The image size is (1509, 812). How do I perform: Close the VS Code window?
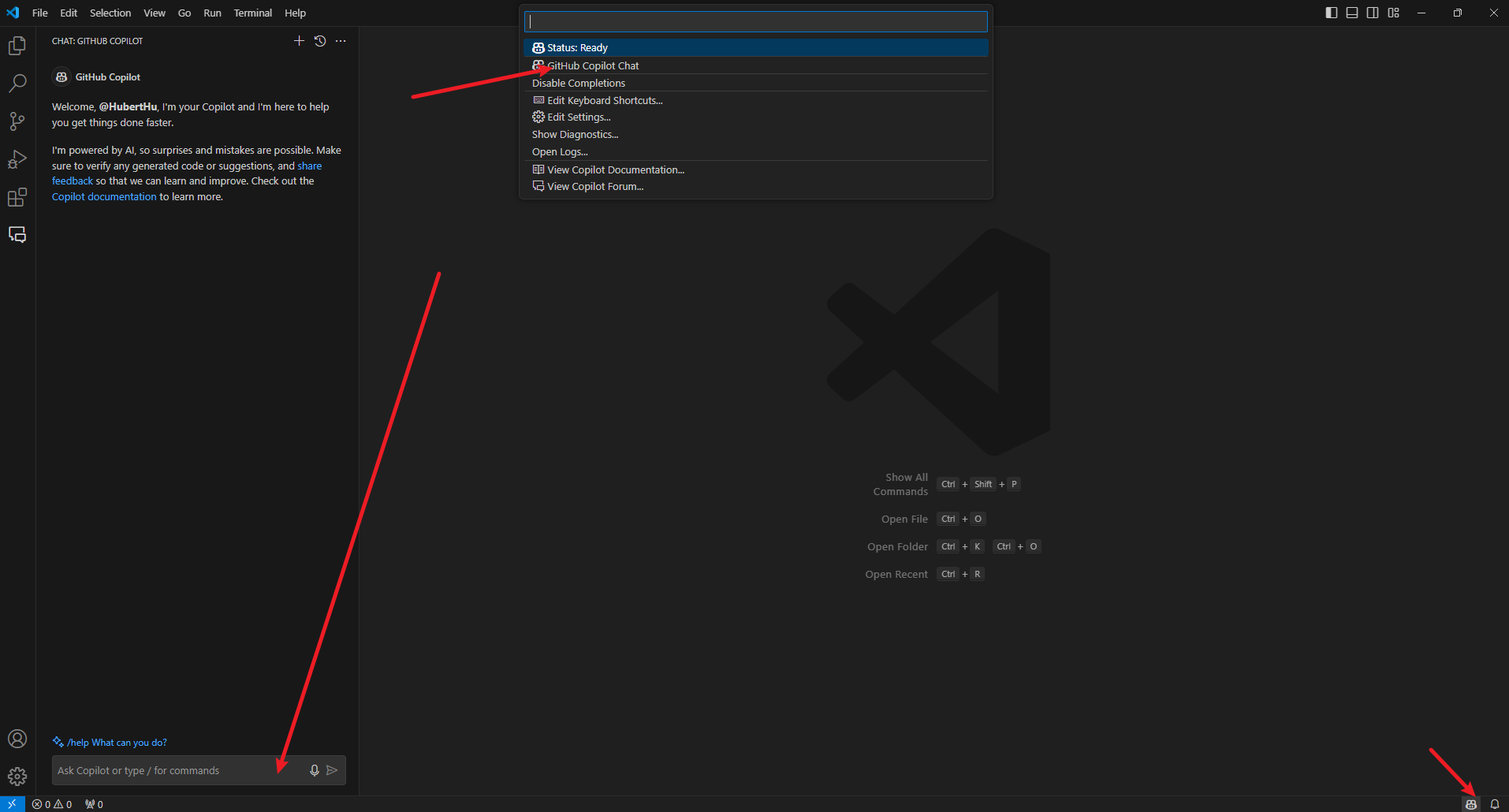click(1493, 13)
